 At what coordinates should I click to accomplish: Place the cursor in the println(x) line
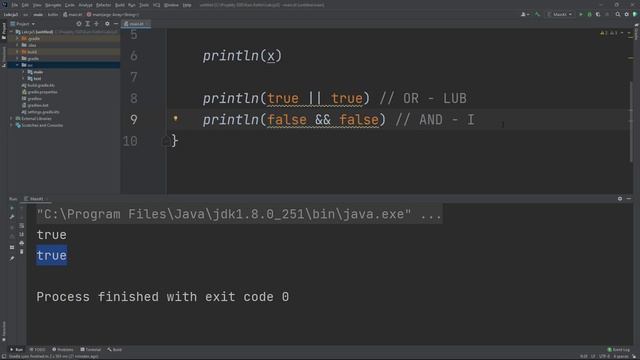[x=242, y=56]
